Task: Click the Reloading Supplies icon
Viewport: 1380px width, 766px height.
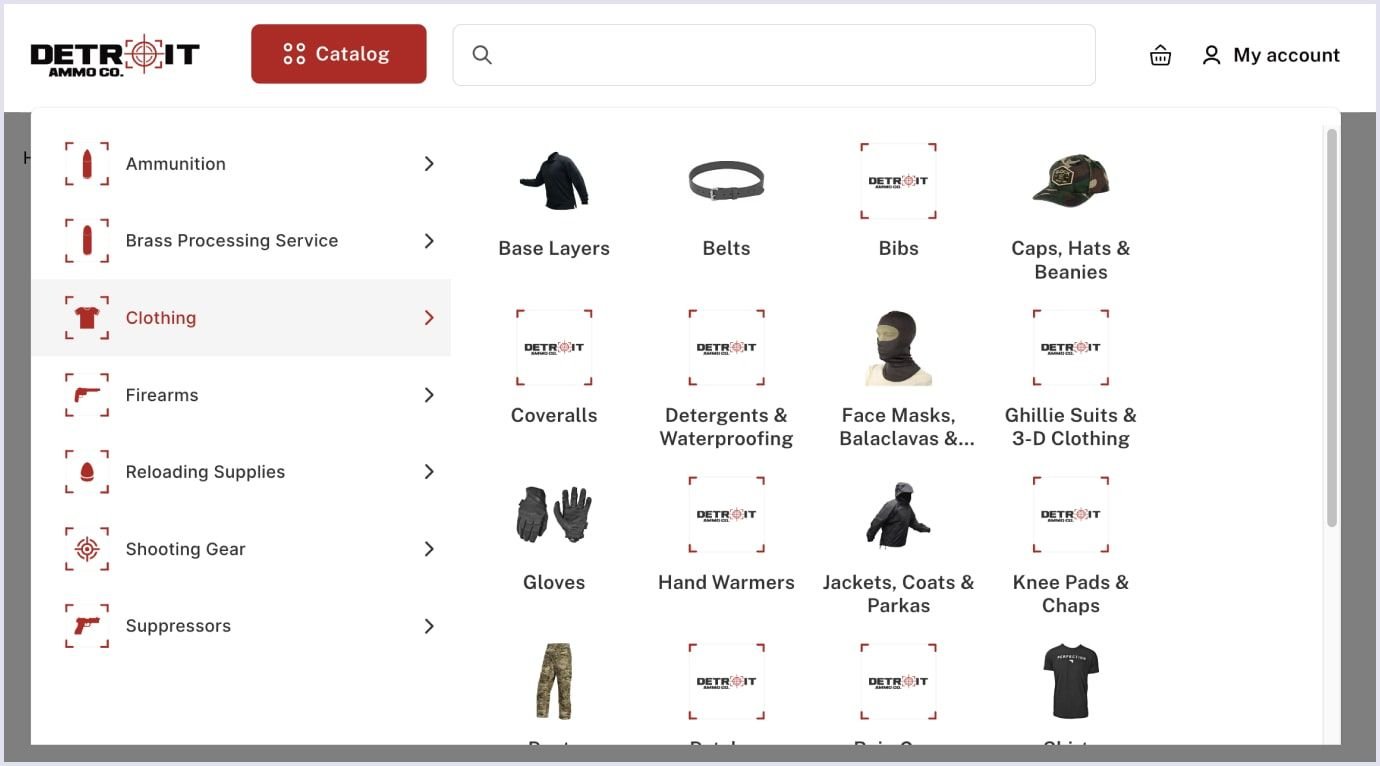Action: [87, 472]
